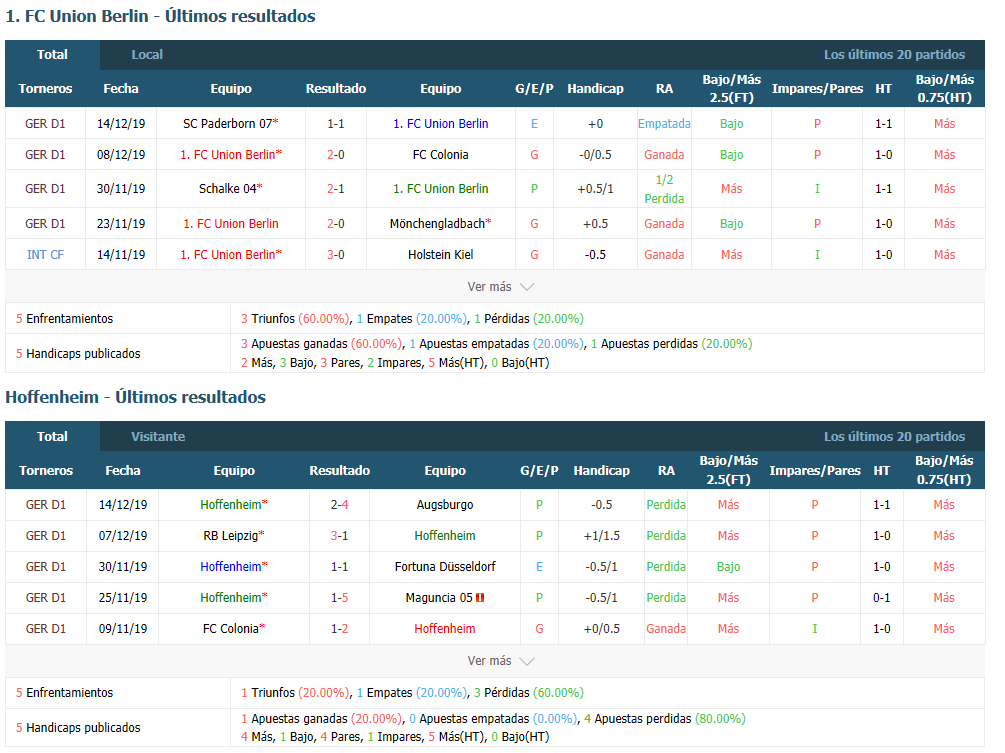This screenshot has width=1005, height=753.
Task: Switch to the Visitante tab
Action: (158, 436)
